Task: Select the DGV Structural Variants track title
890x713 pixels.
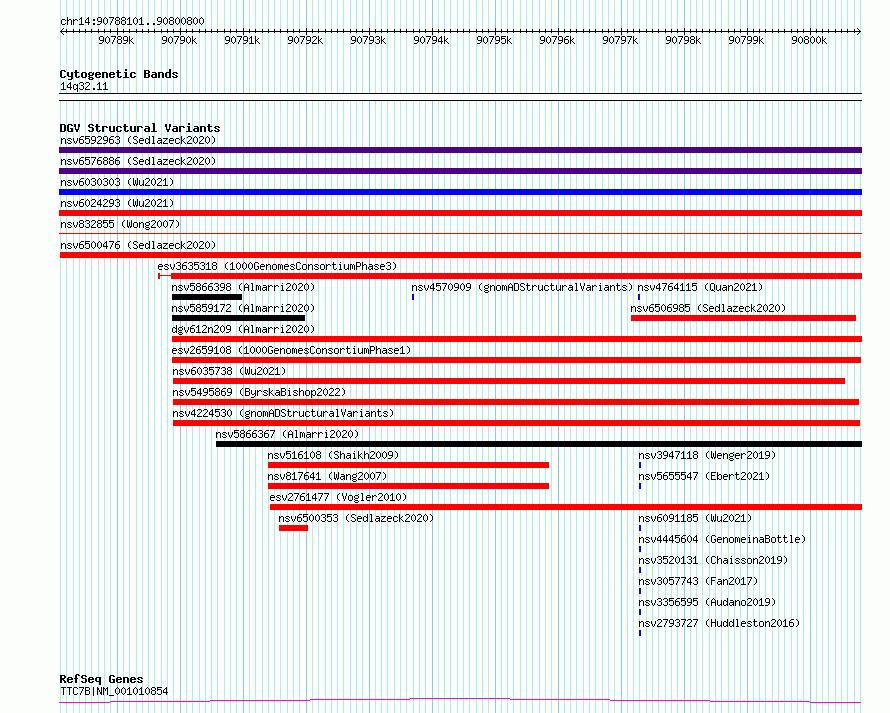Action: point(140,128)
